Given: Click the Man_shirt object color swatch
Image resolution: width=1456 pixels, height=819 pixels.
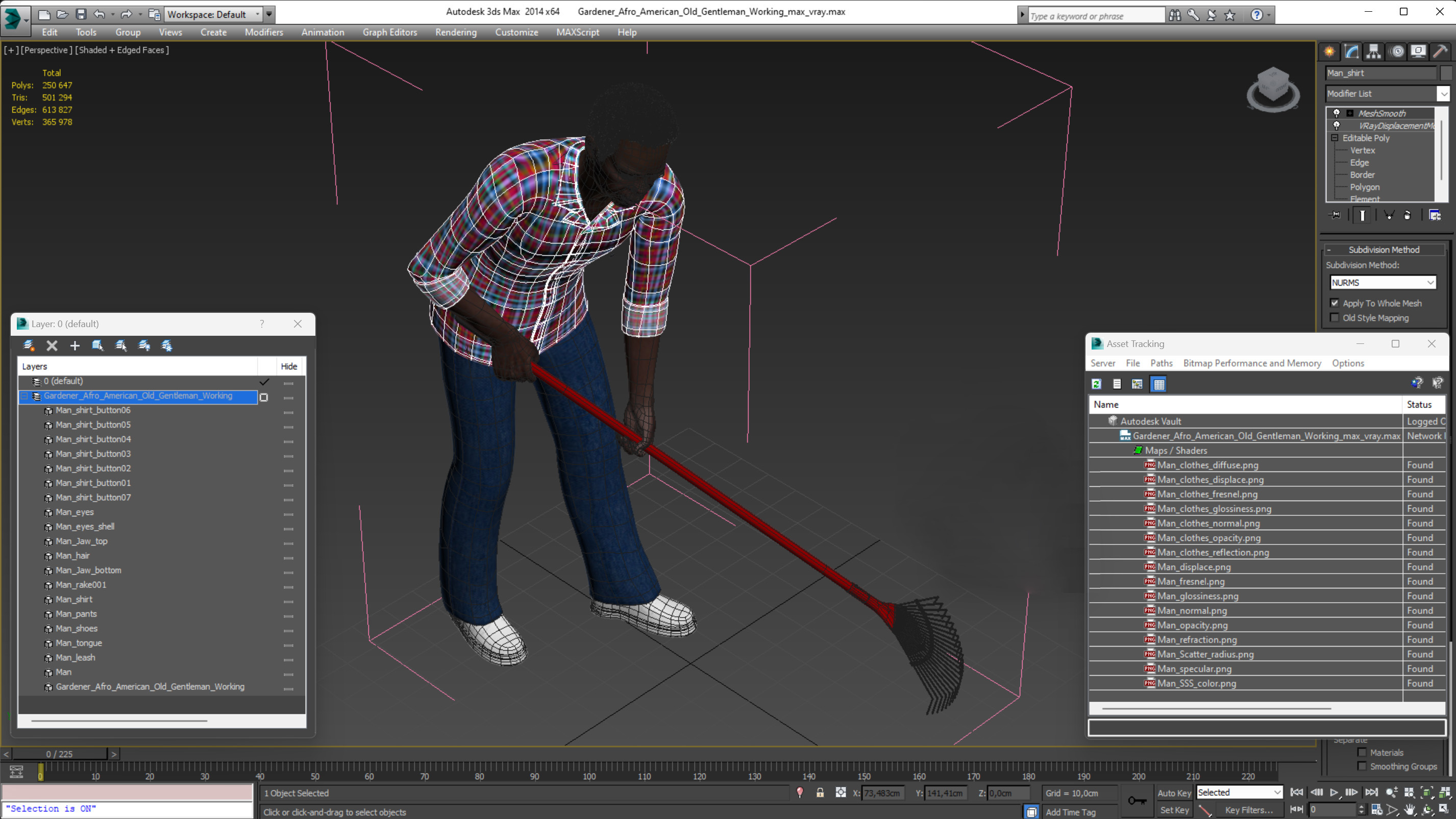Looking at the screenshot, I should point(1446,73).
